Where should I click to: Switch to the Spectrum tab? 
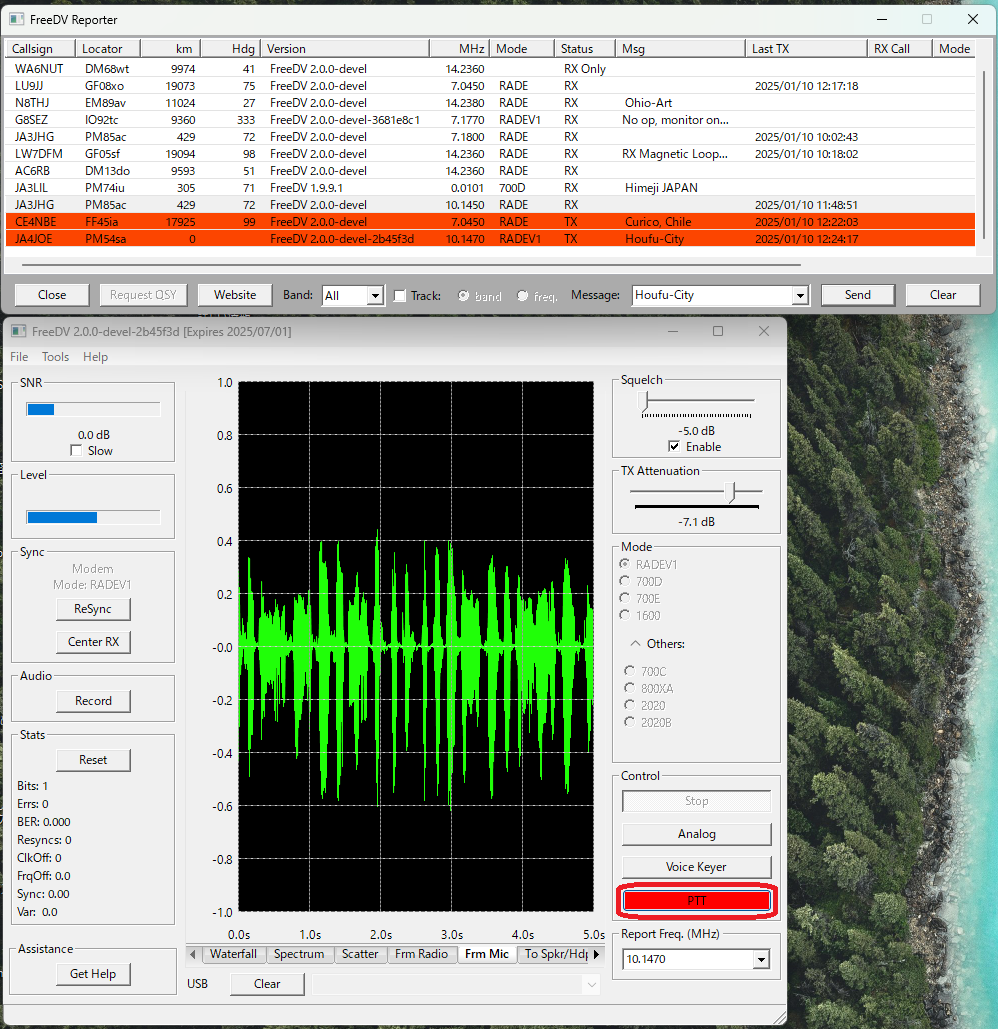tap(299, 954)
